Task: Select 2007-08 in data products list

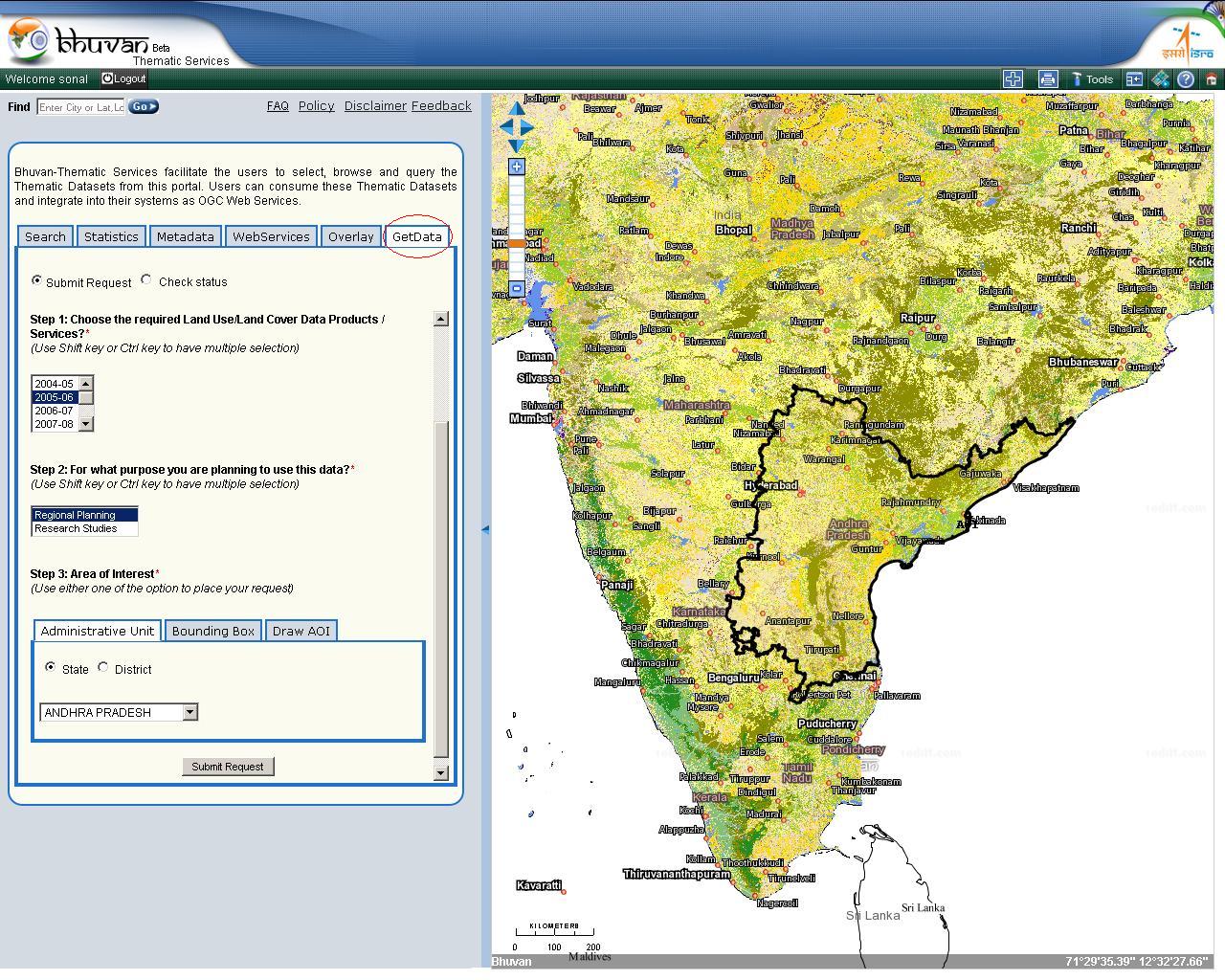Action: pyautogui.click(x=55, y=424)
